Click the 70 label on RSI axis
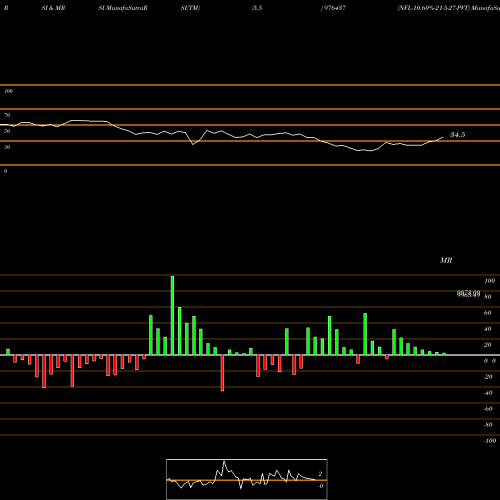This screenshot has height=500, width=500. (7, 115)
